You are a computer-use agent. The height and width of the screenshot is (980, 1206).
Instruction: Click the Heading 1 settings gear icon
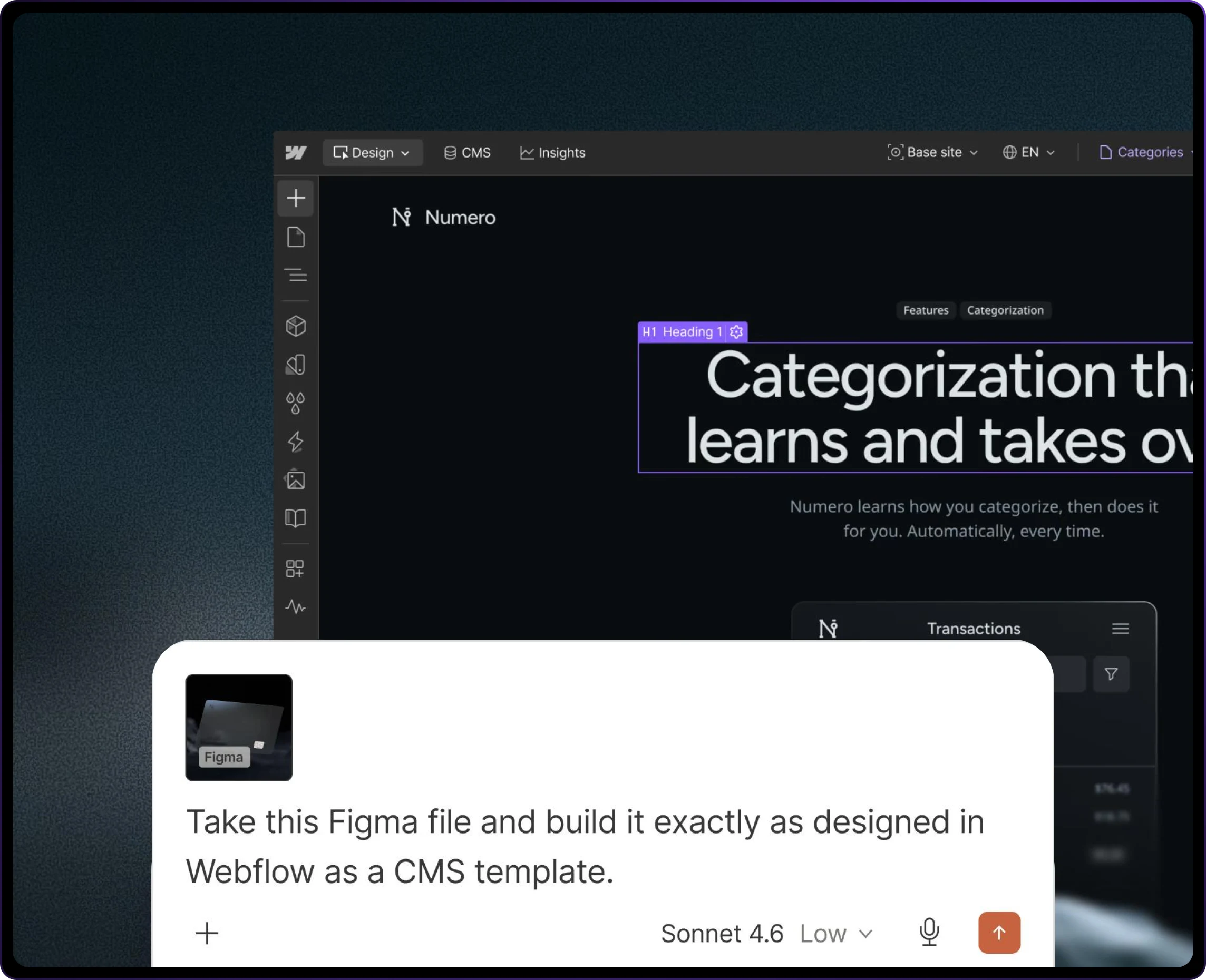(736, 332)
